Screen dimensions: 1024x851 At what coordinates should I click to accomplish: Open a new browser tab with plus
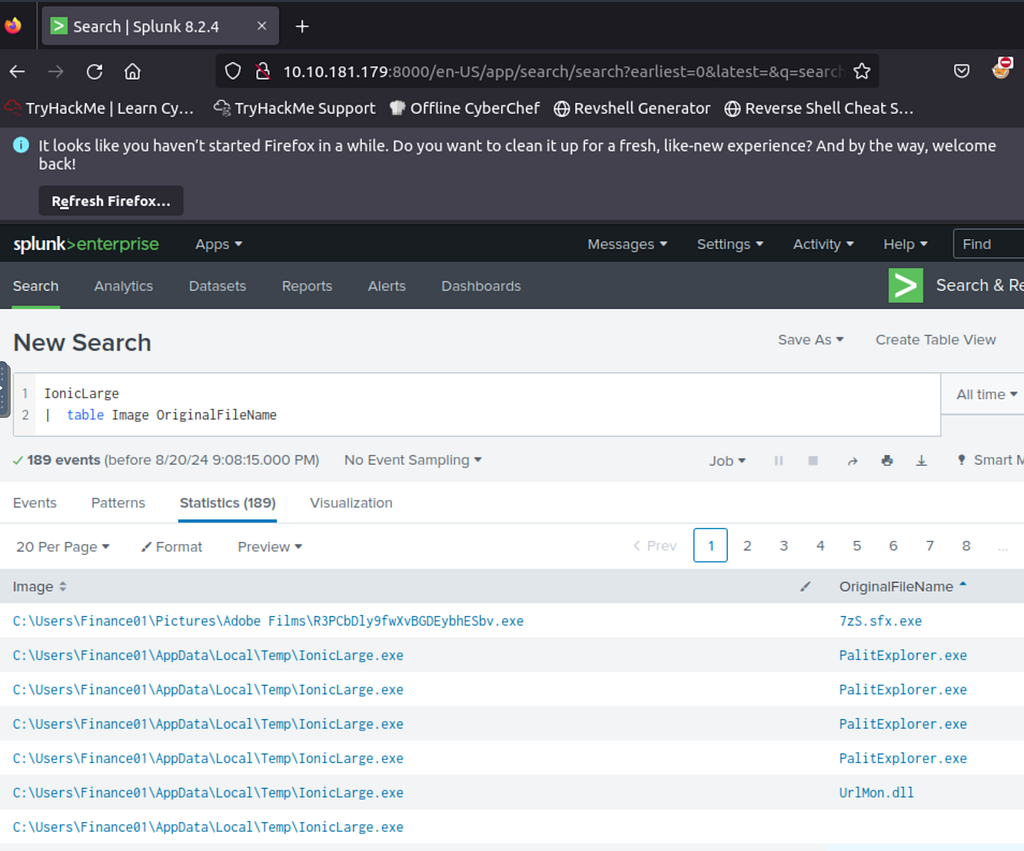tap(302, 26)
